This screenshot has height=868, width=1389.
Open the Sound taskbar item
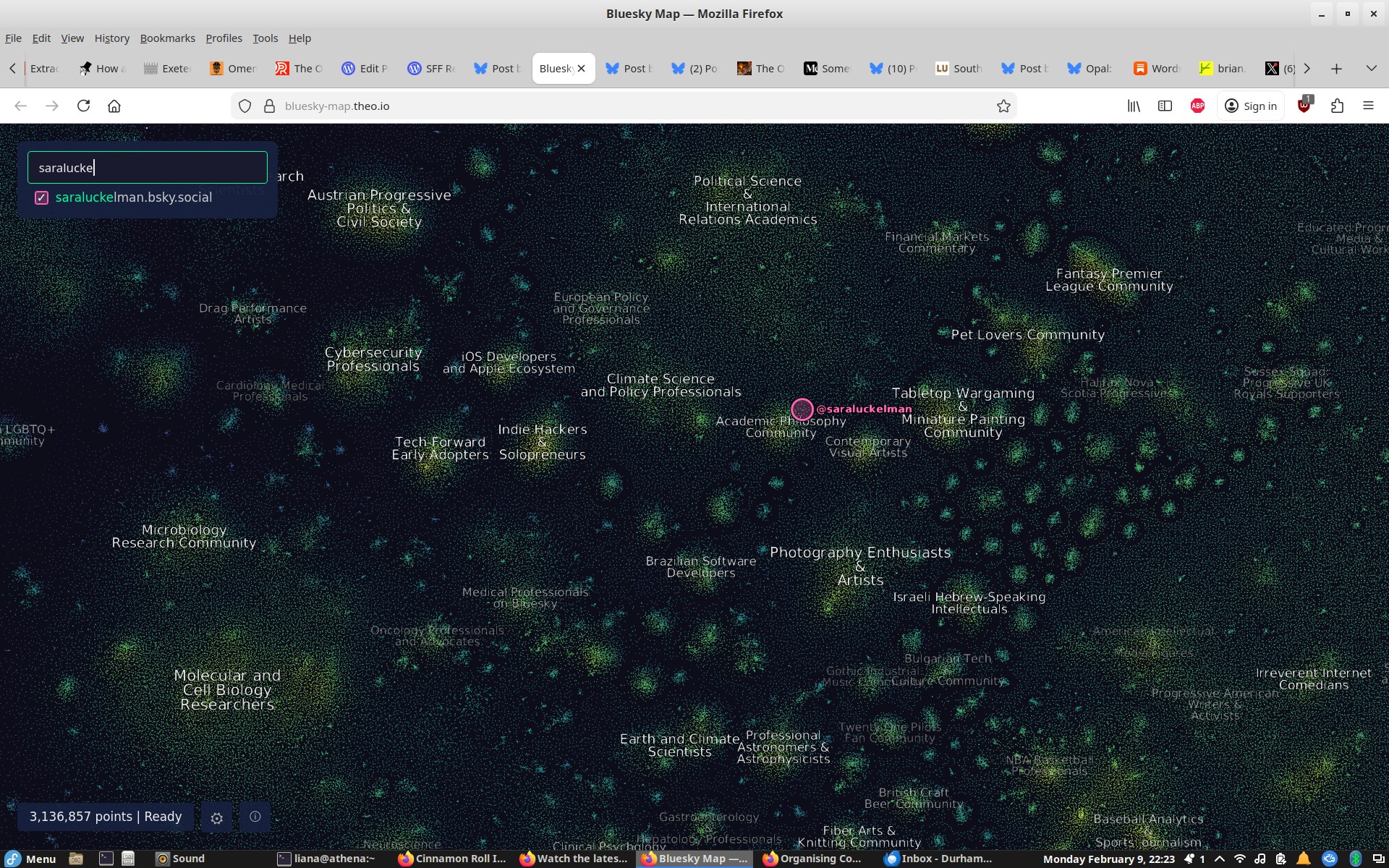tap(181, 859)
